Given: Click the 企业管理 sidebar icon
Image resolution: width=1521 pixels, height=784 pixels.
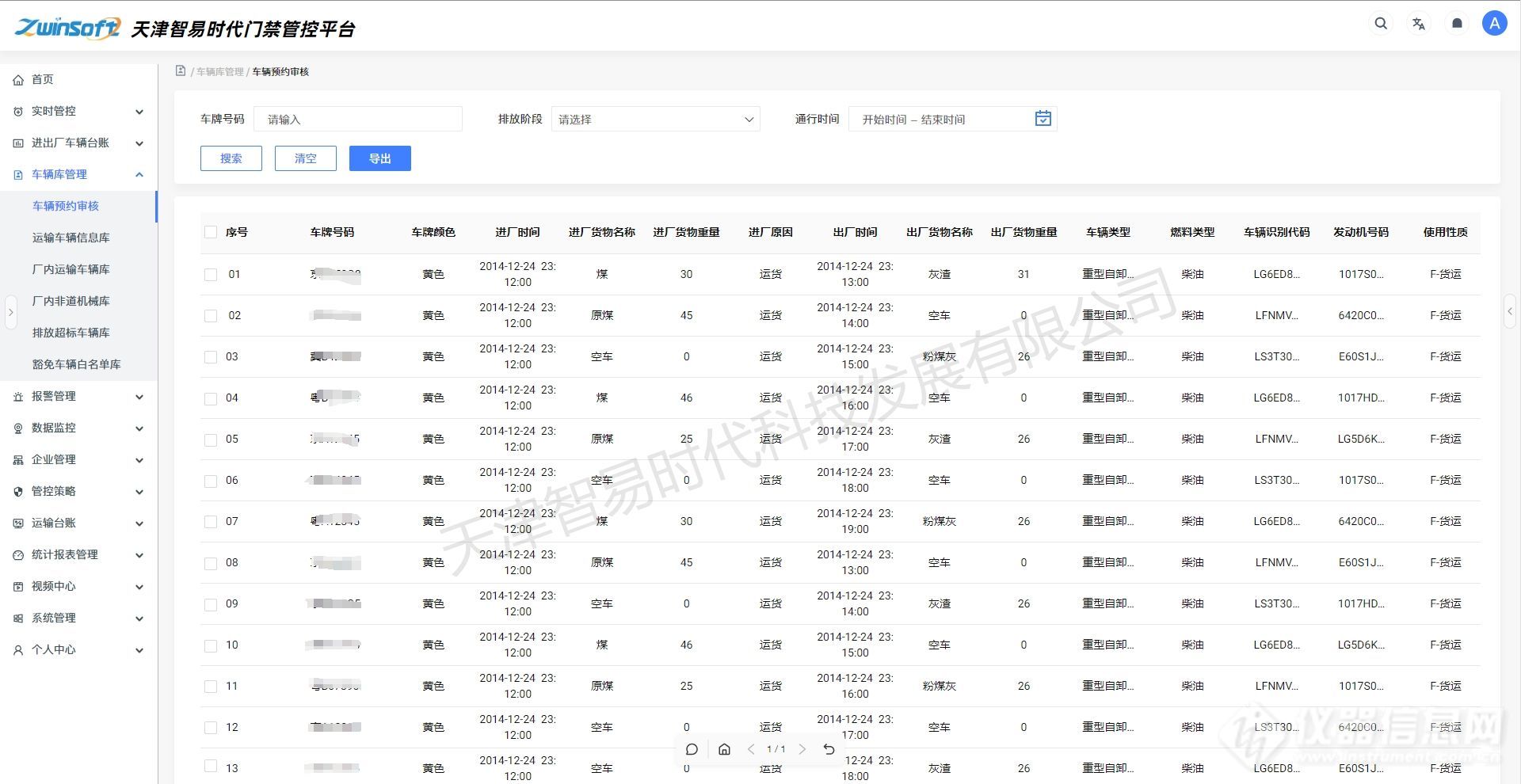Looking at the screenshot, I should (x=18, y=460).
